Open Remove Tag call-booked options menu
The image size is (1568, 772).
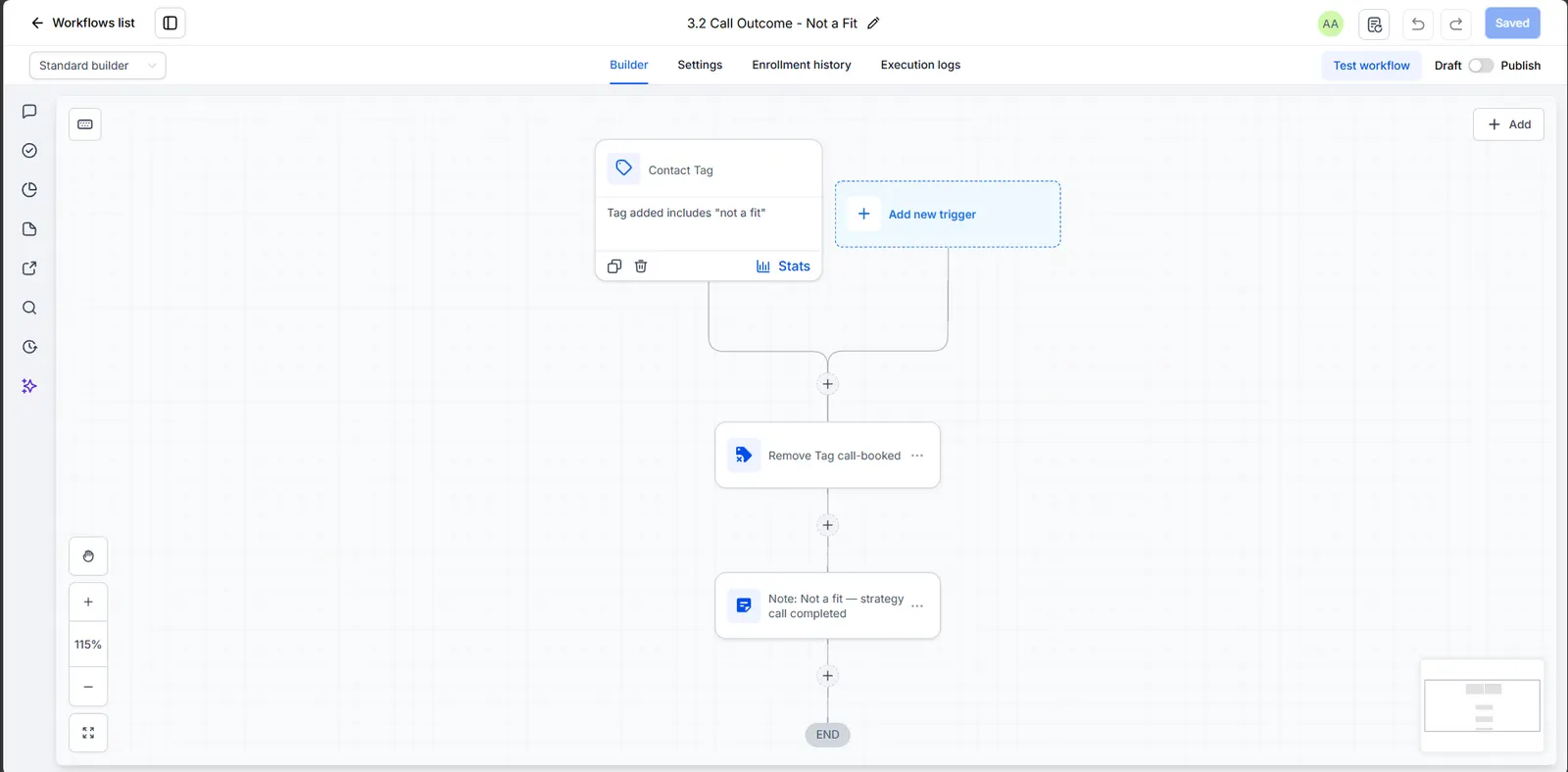click(917, 456)
